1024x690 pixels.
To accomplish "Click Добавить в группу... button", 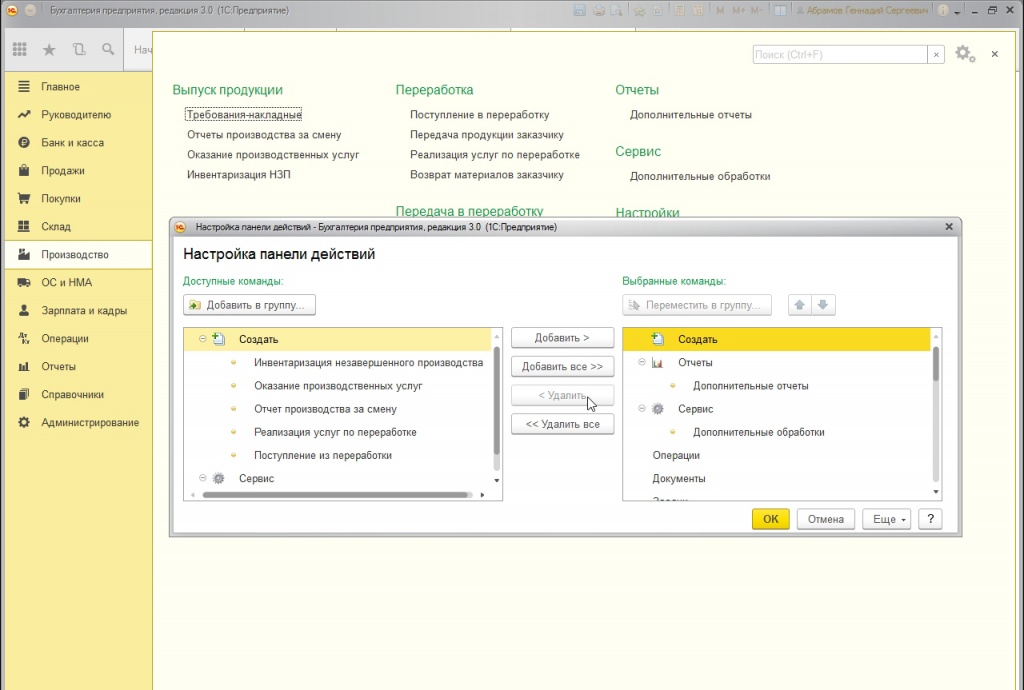I will (249, 305).
